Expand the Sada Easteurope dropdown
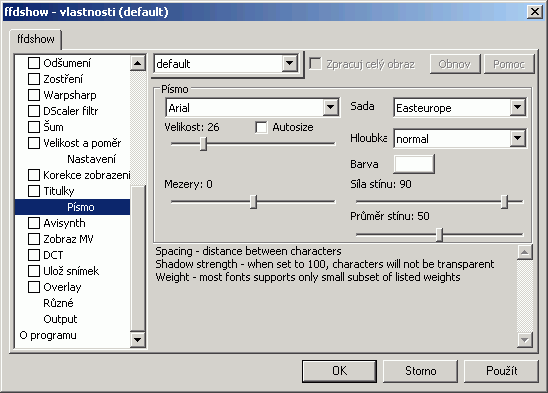The width and height of the screenshot is (548, 393). point(518,107)
